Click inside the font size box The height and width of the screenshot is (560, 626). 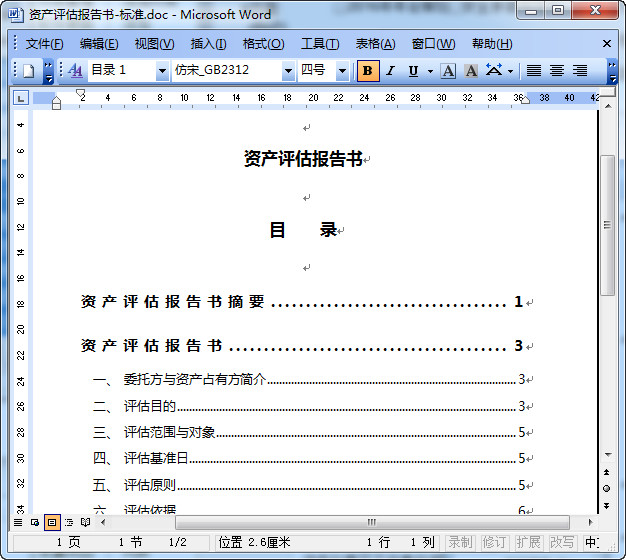click(x=317, y=71)
